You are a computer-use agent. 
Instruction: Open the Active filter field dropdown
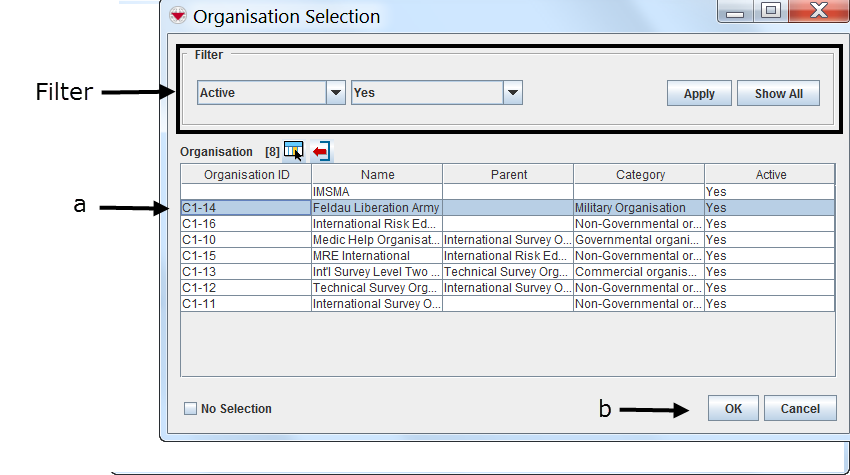coord(336,93)
